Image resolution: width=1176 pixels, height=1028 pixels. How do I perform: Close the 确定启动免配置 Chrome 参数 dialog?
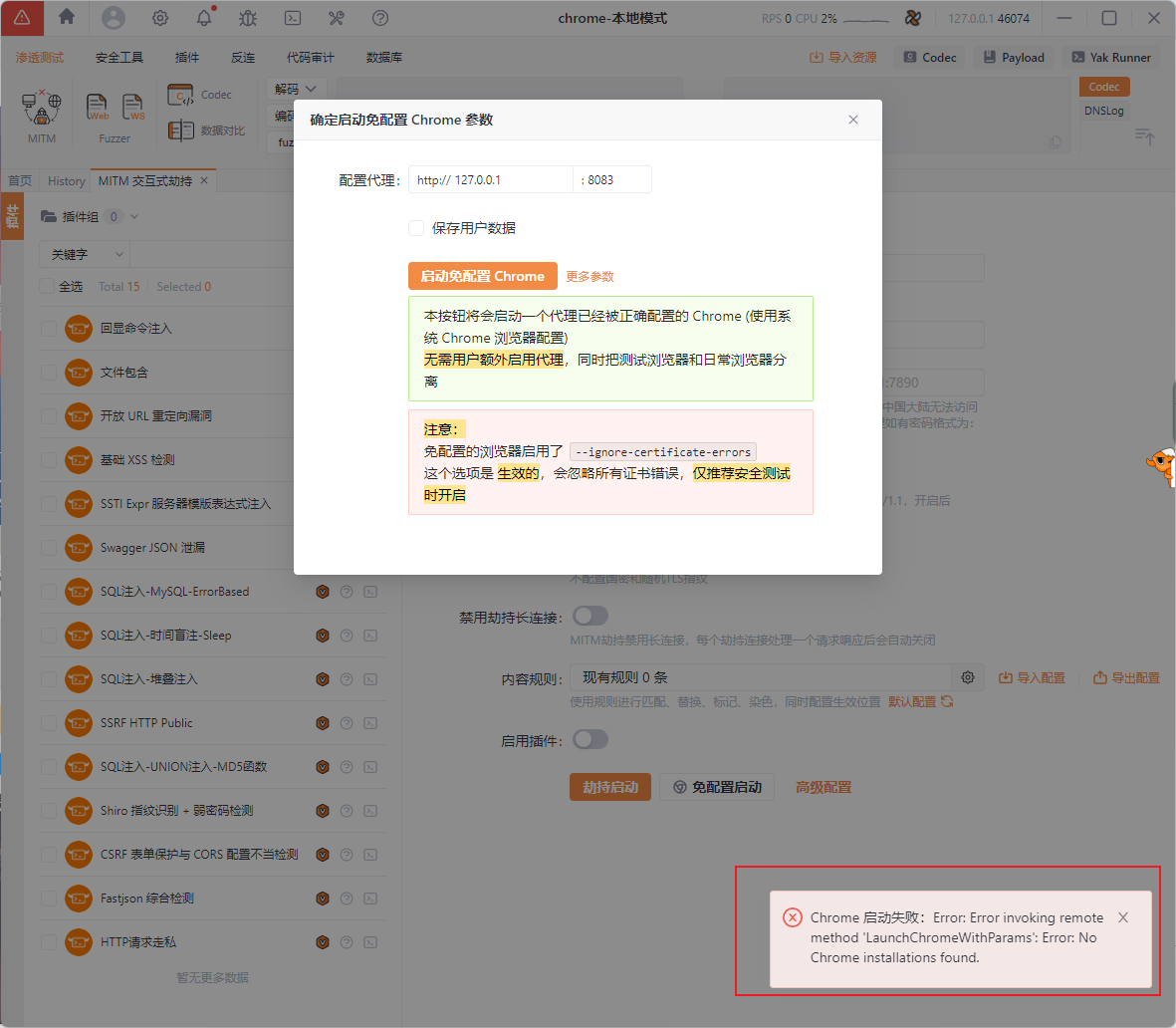tap(852, 120)
